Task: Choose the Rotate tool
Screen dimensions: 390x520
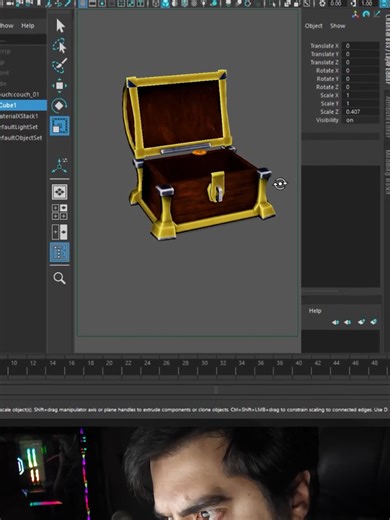Action: tap(59, 105)
